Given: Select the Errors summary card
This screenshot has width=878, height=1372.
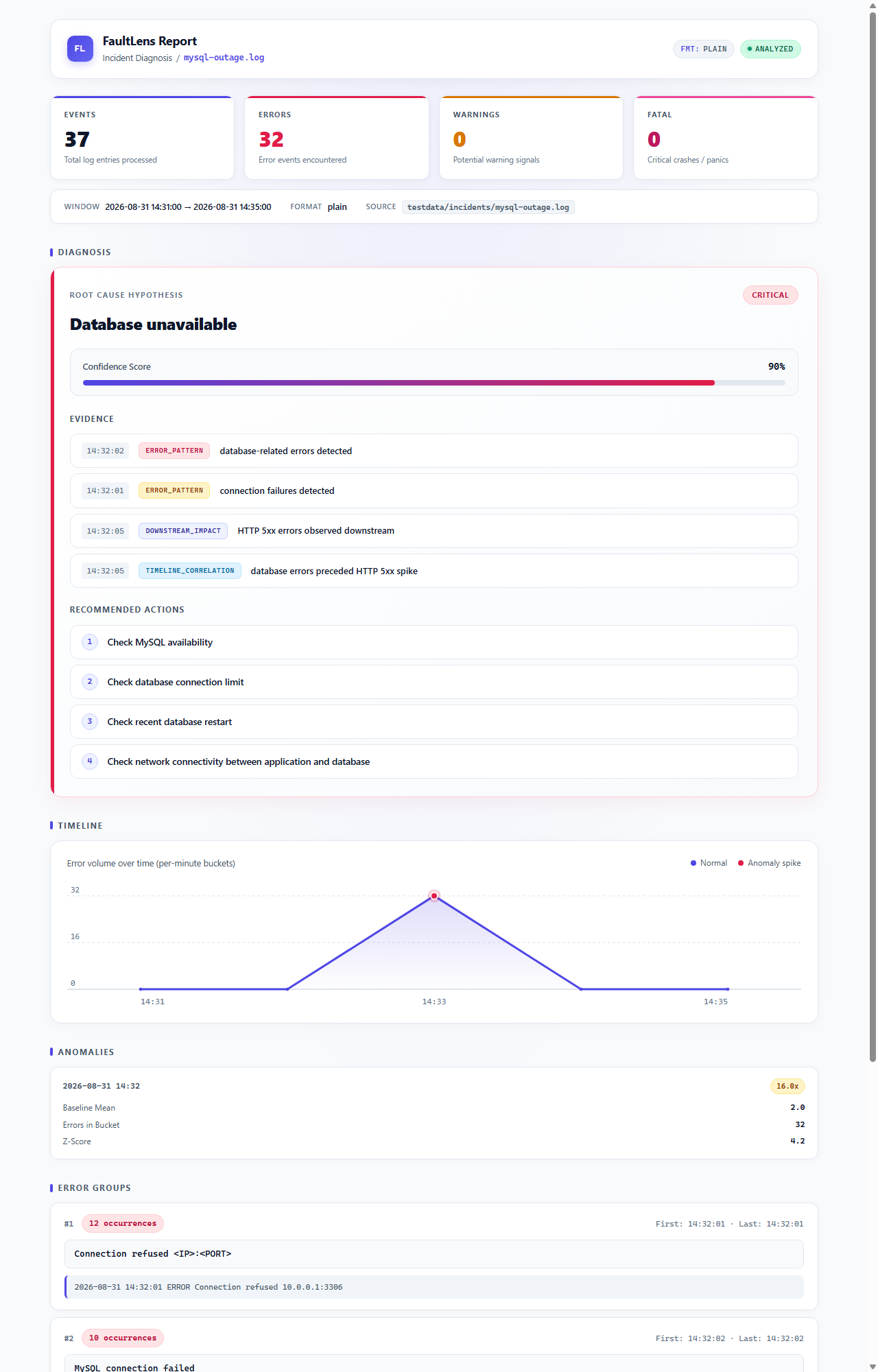Looking at the screenshot, I should 337,138.
